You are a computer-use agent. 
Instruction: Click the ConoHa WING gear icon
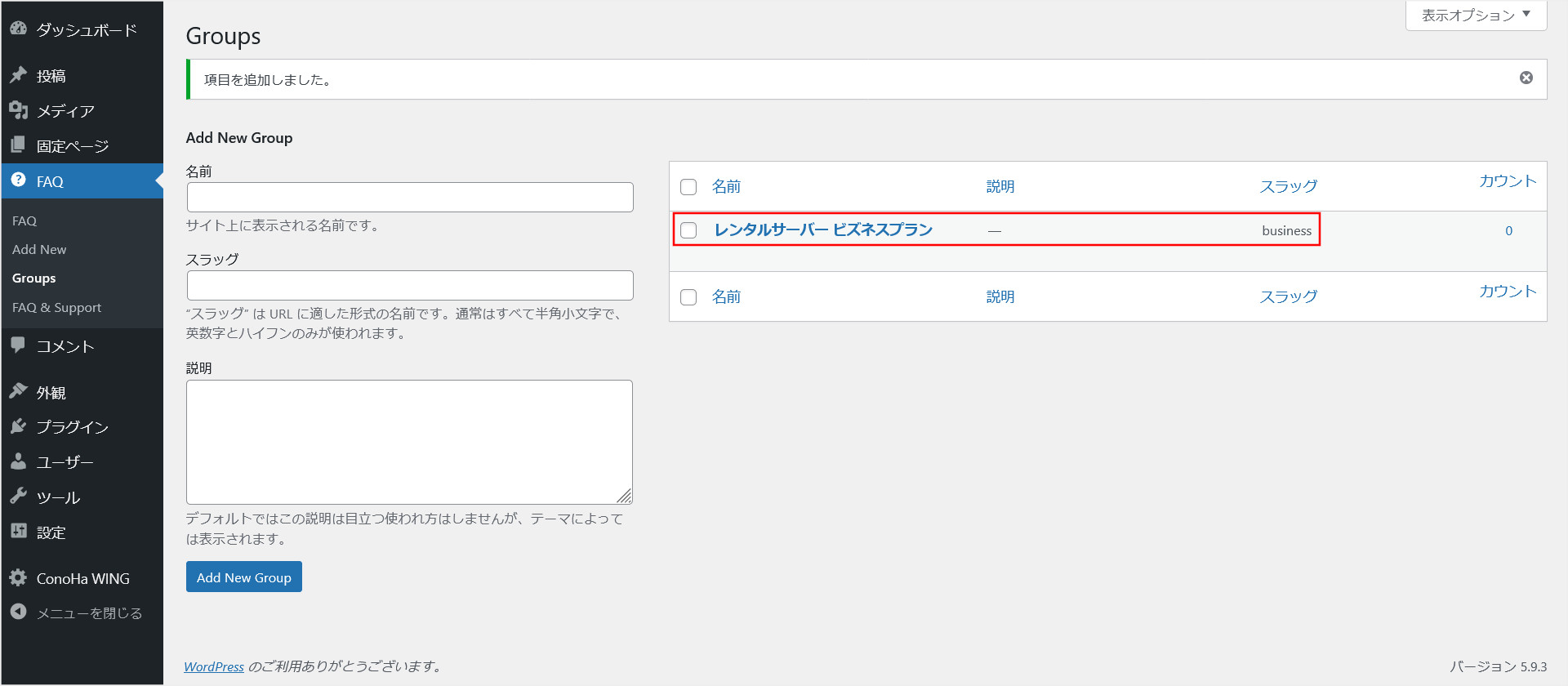18,577
